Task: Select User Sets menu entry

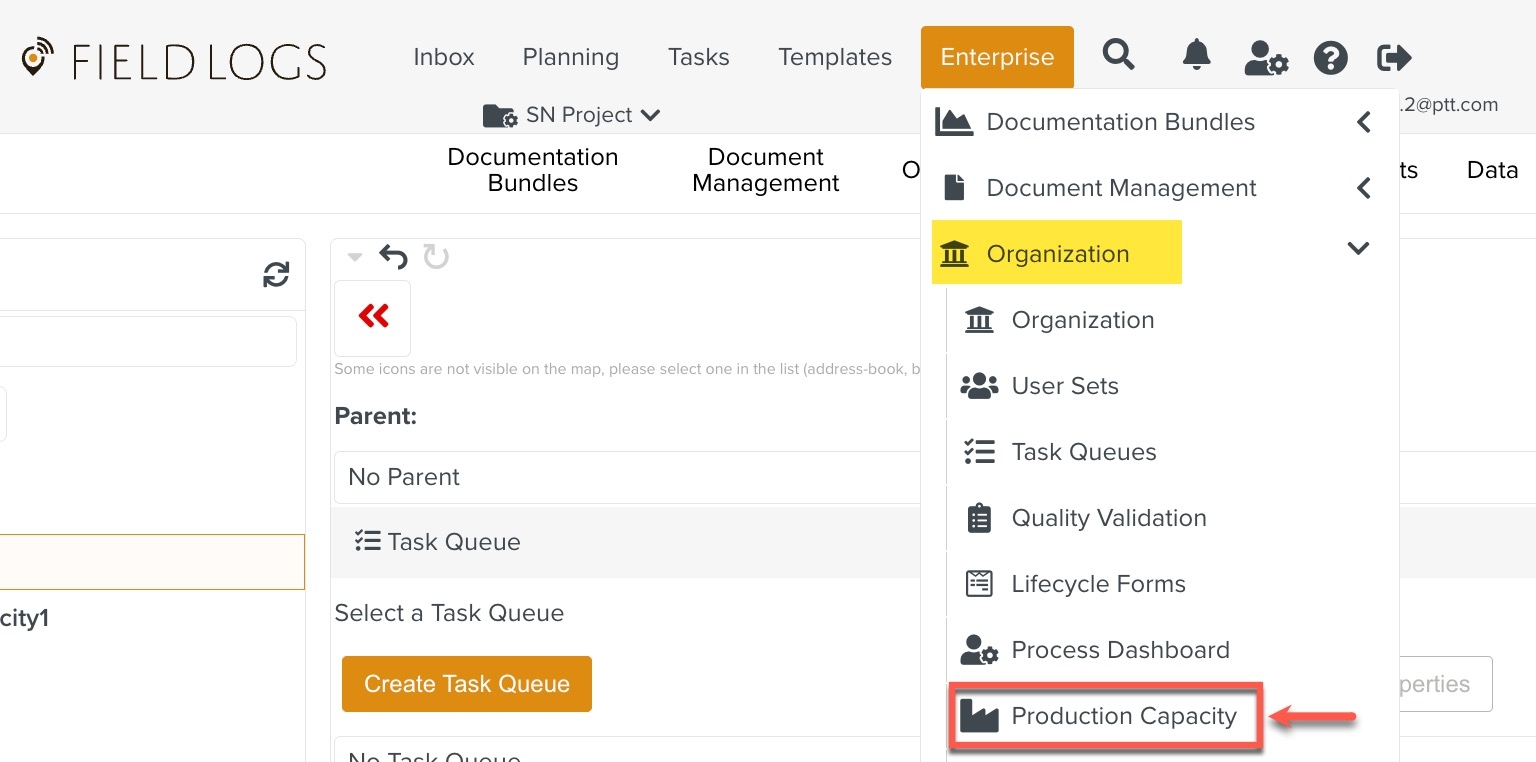Action: [1064, 386]
